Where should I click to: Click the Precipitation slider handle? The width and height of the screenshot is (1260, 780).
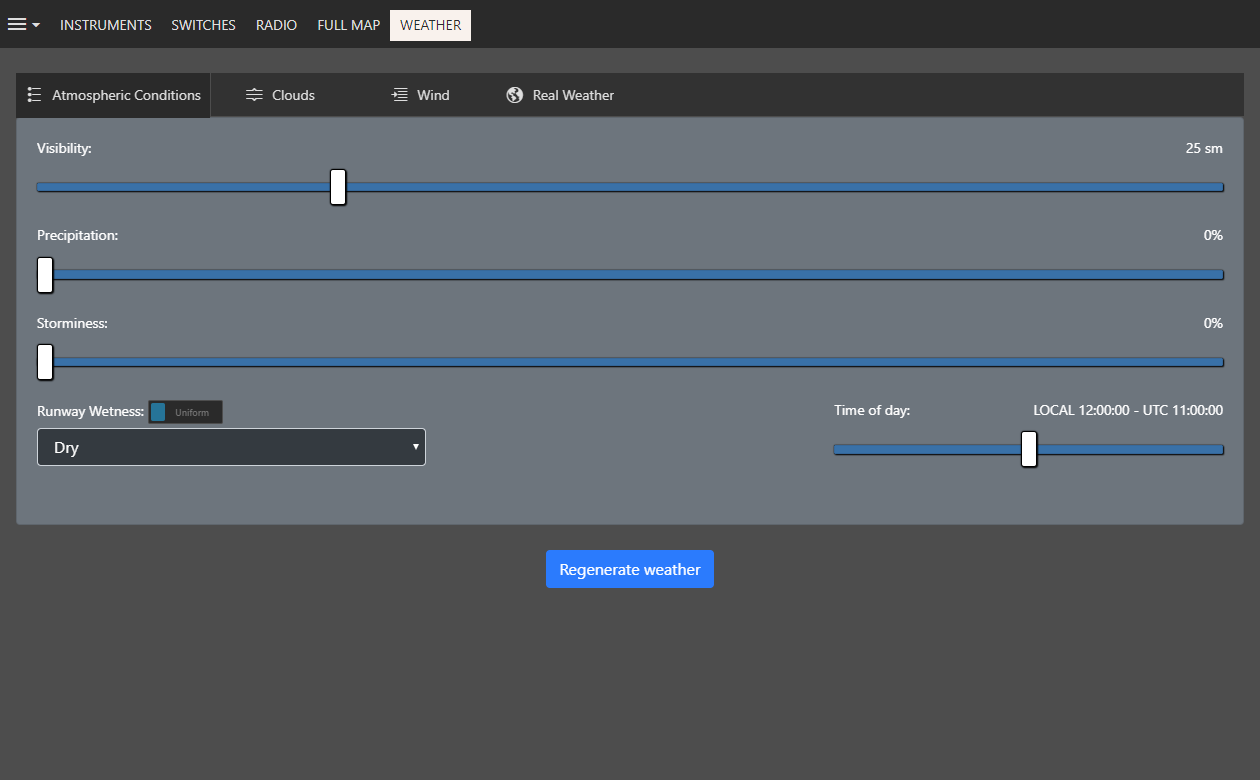tap(45, 274)
